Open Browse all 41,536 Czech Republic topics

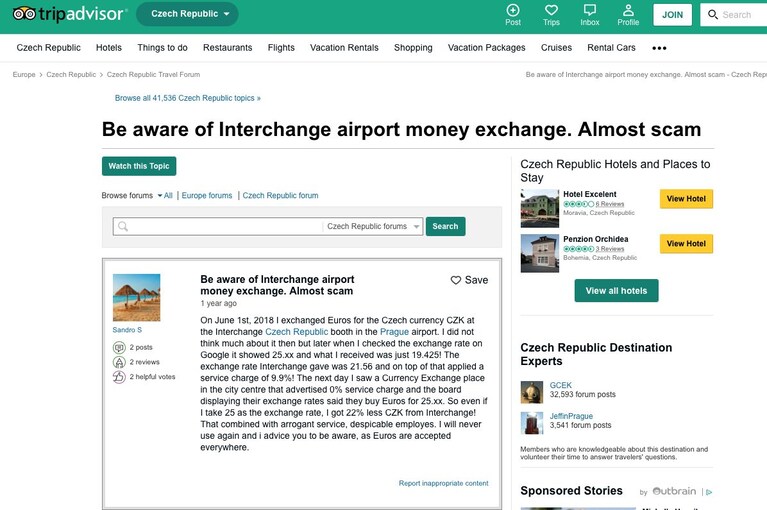tap(188, 98)
